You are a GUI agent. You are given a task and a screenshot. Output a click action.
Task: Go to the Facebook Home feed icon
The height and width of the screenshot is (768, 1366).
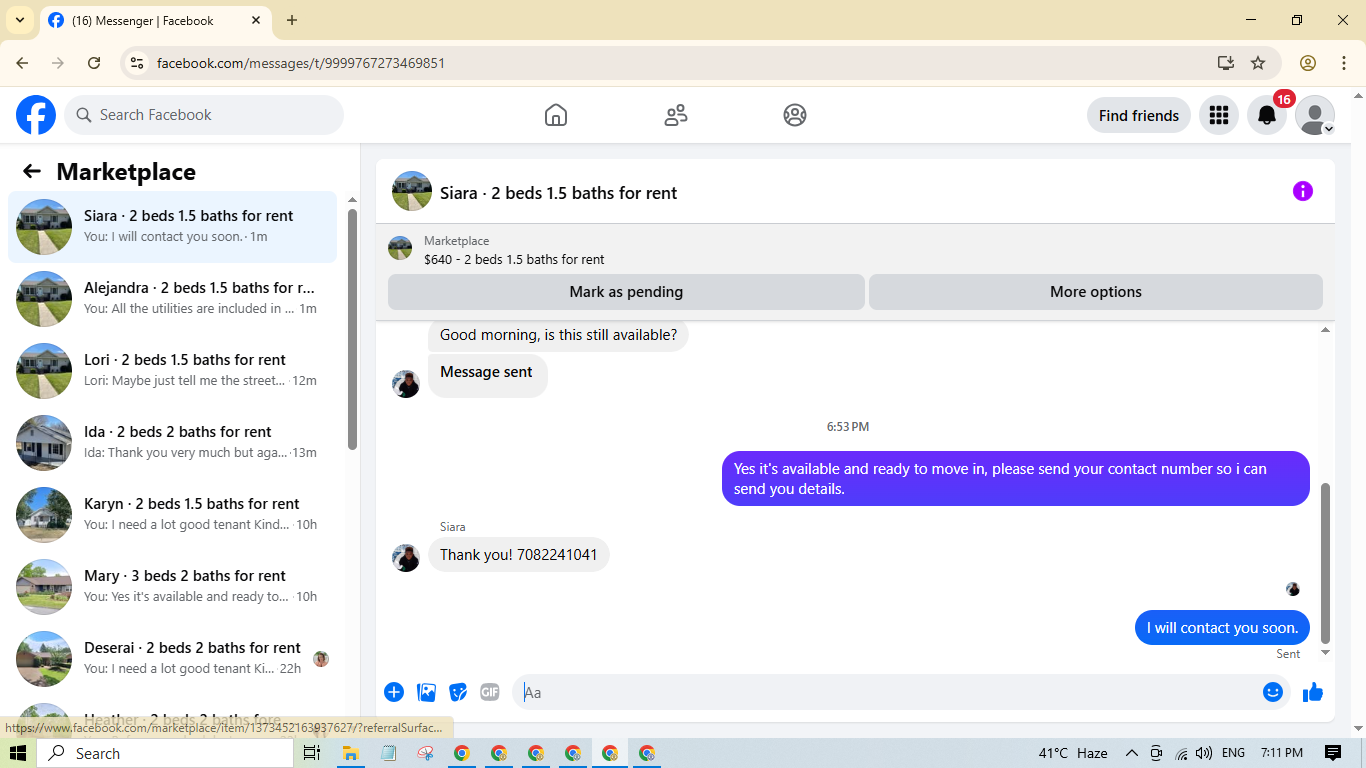pos(556,115)
